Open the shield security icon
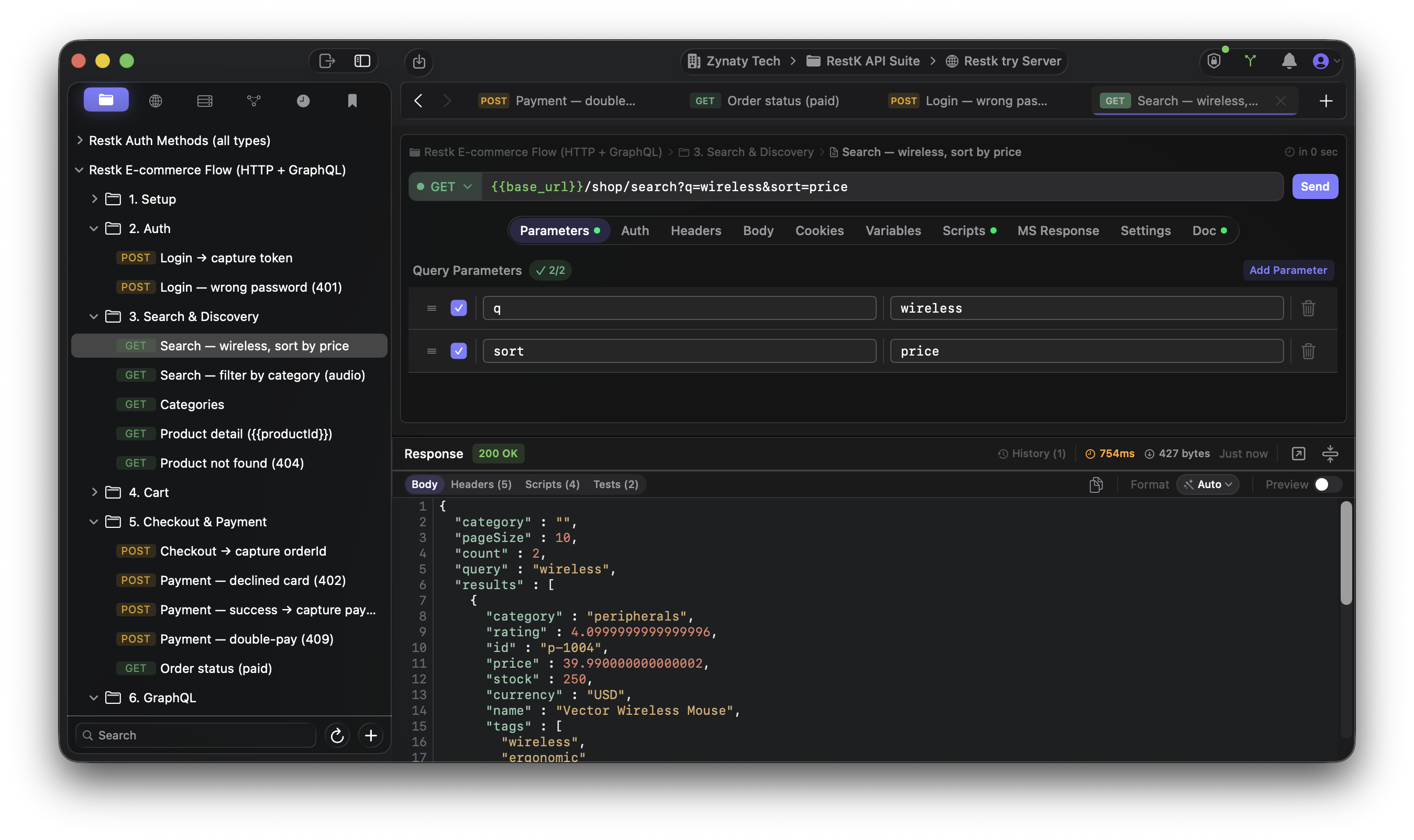Image resolution: width=1414 pixels, height=840 pixels. pyautogui.click(x=1213, y=61)
